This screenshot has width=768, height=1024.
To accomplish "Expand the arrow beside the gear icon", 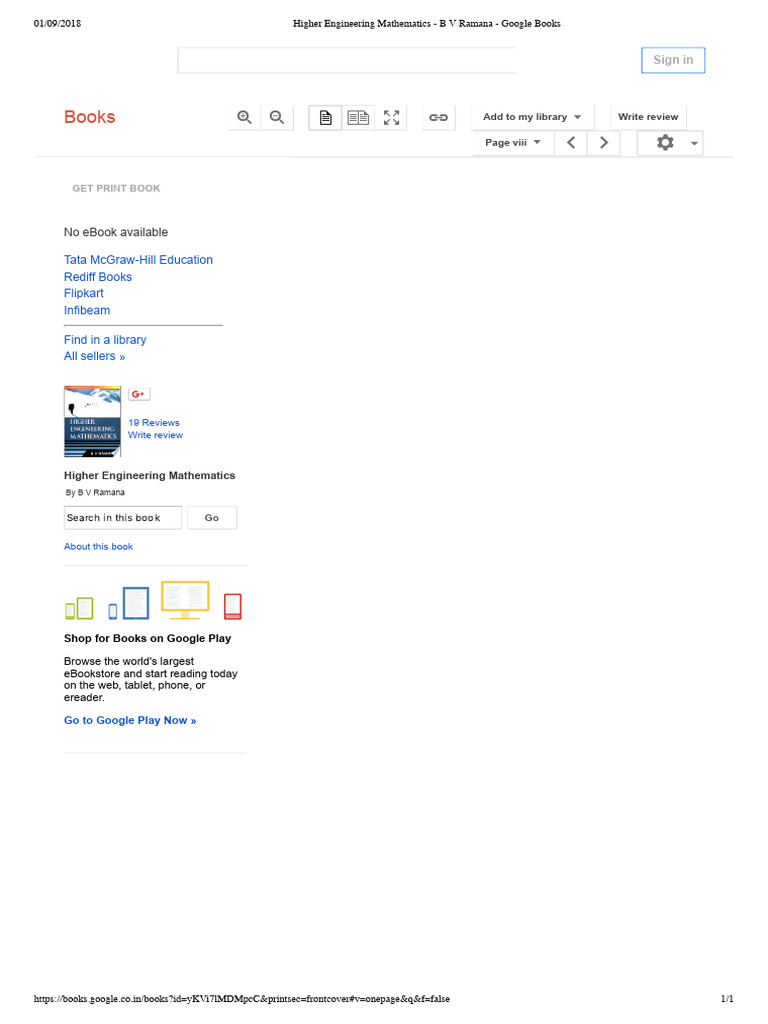I will pos(694,143).
